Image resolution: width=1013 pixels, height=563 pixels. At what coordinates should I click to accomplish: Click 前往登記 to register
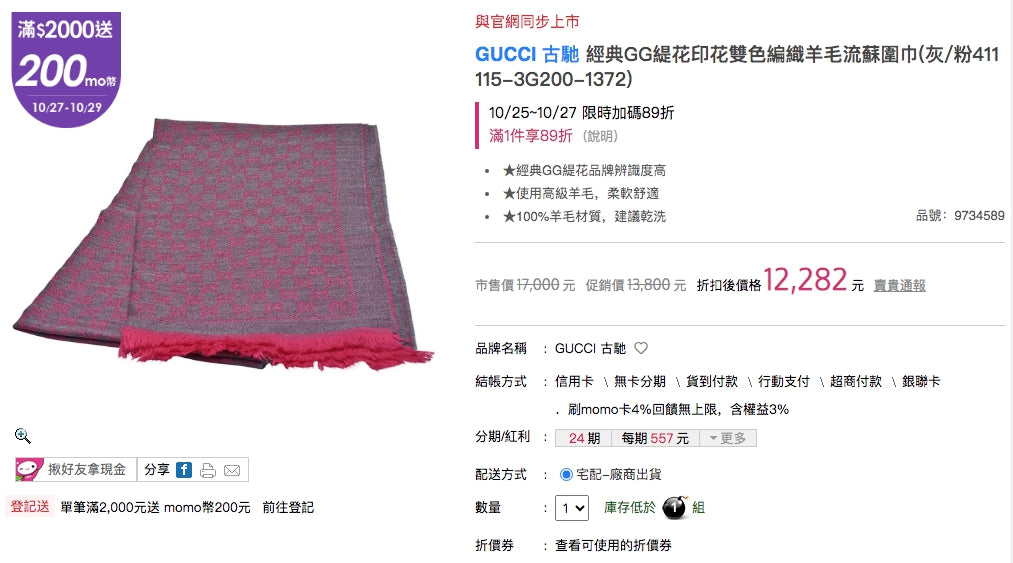coord(288,507)
